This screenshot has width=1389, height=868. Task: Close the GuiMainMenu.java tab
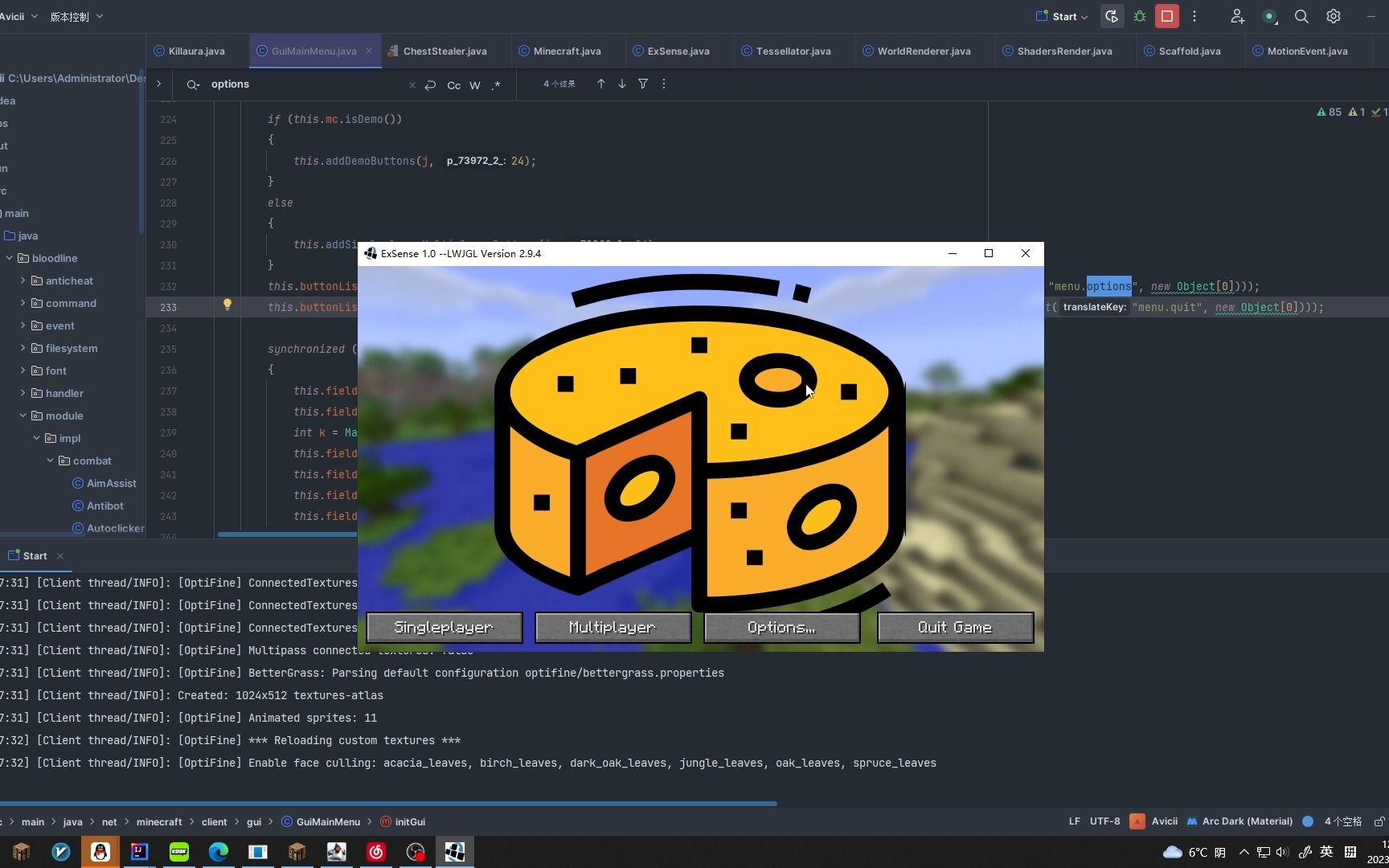coord(369,51)
